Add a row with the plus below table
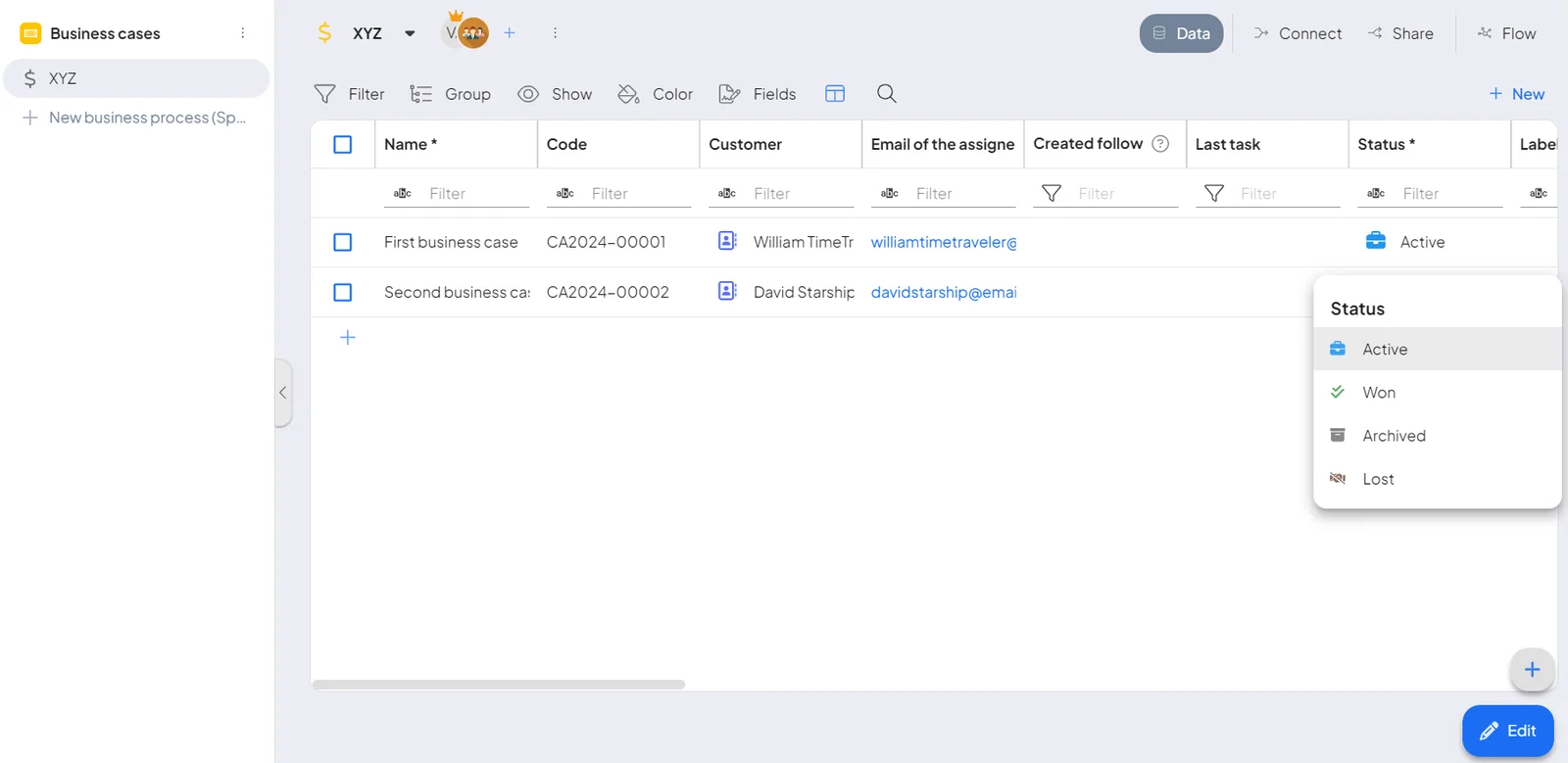Screen dimensions: 1568x763 pos(348,338)
